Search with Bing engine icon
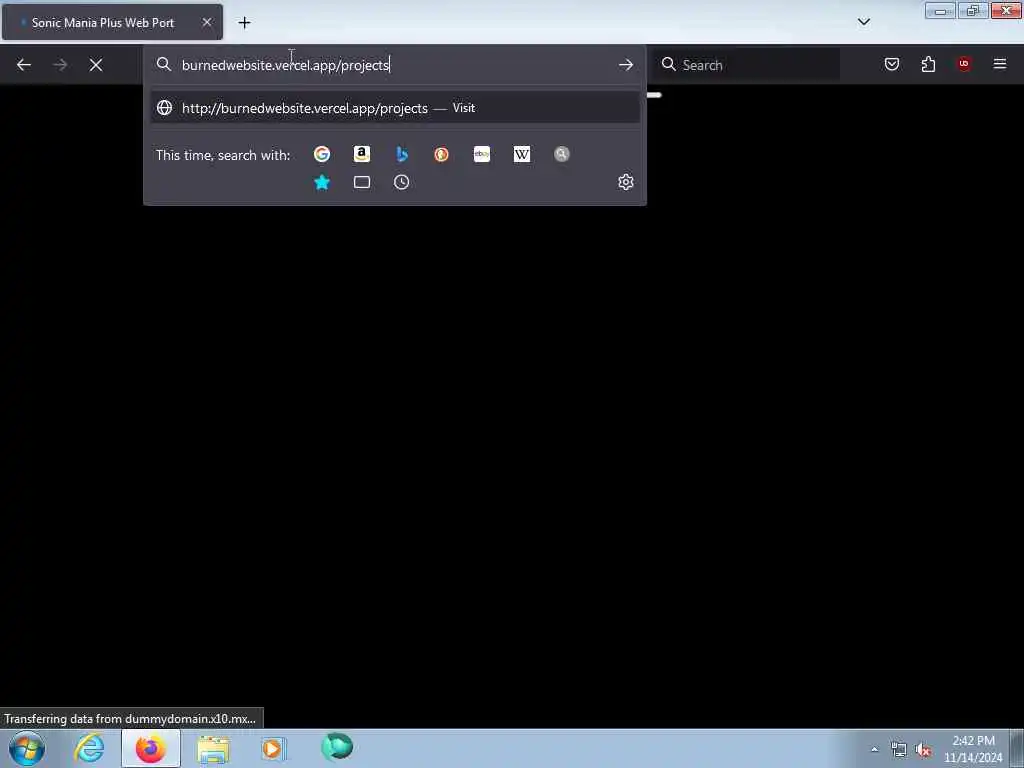This screenshot has width=1024, height=768. tap(402, 154)
